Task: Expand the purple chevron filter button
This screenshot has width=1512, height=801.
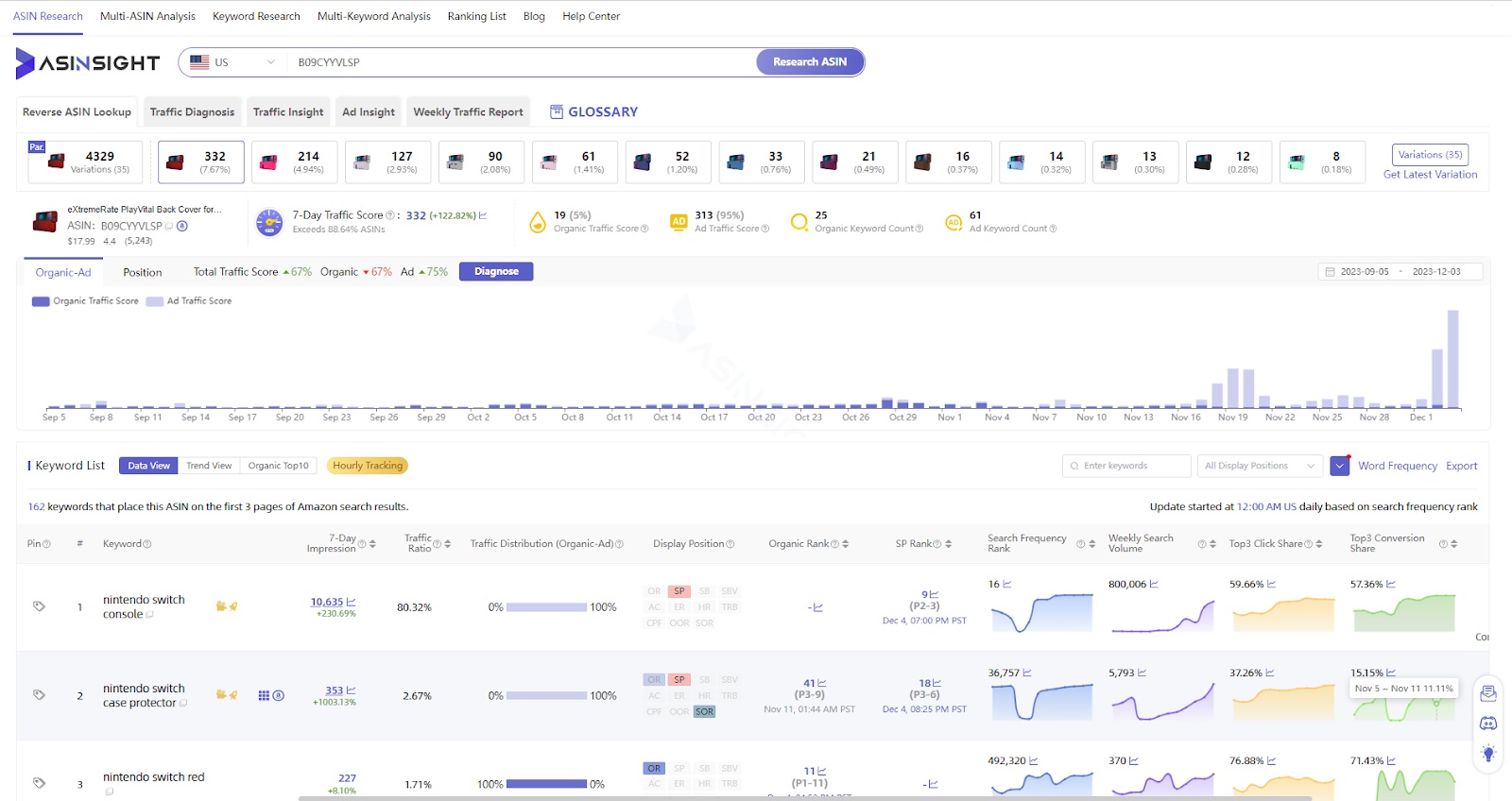Action: coord(1339,466)
